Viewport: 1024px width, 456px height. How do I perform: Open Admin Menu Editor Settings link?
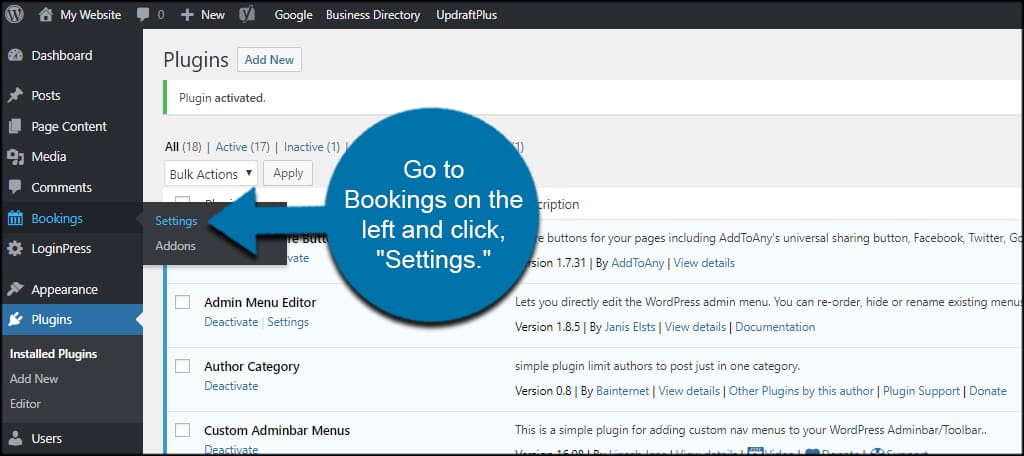(288, 322)
